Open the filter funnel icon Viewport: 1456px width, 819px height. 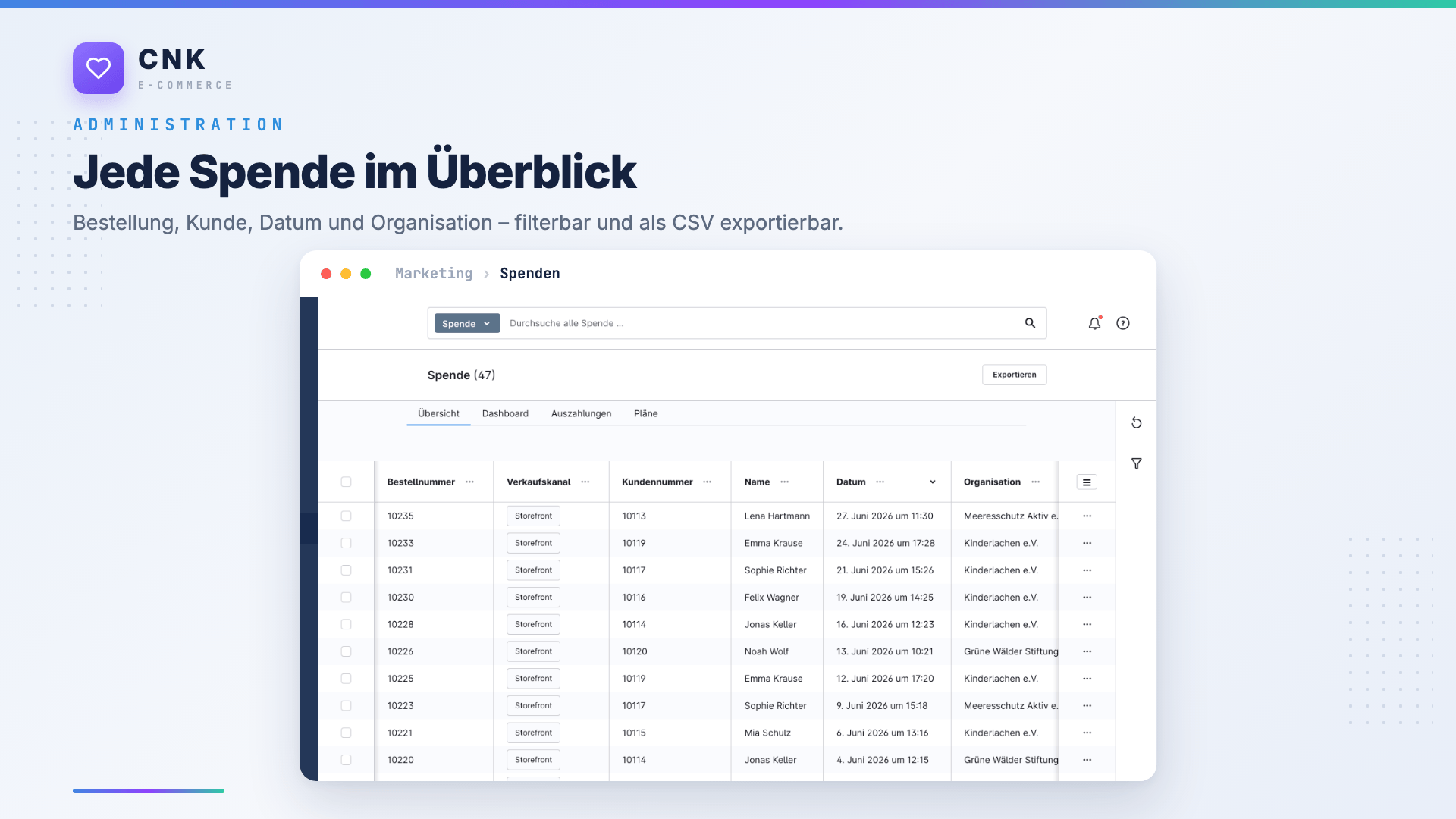1136,463
